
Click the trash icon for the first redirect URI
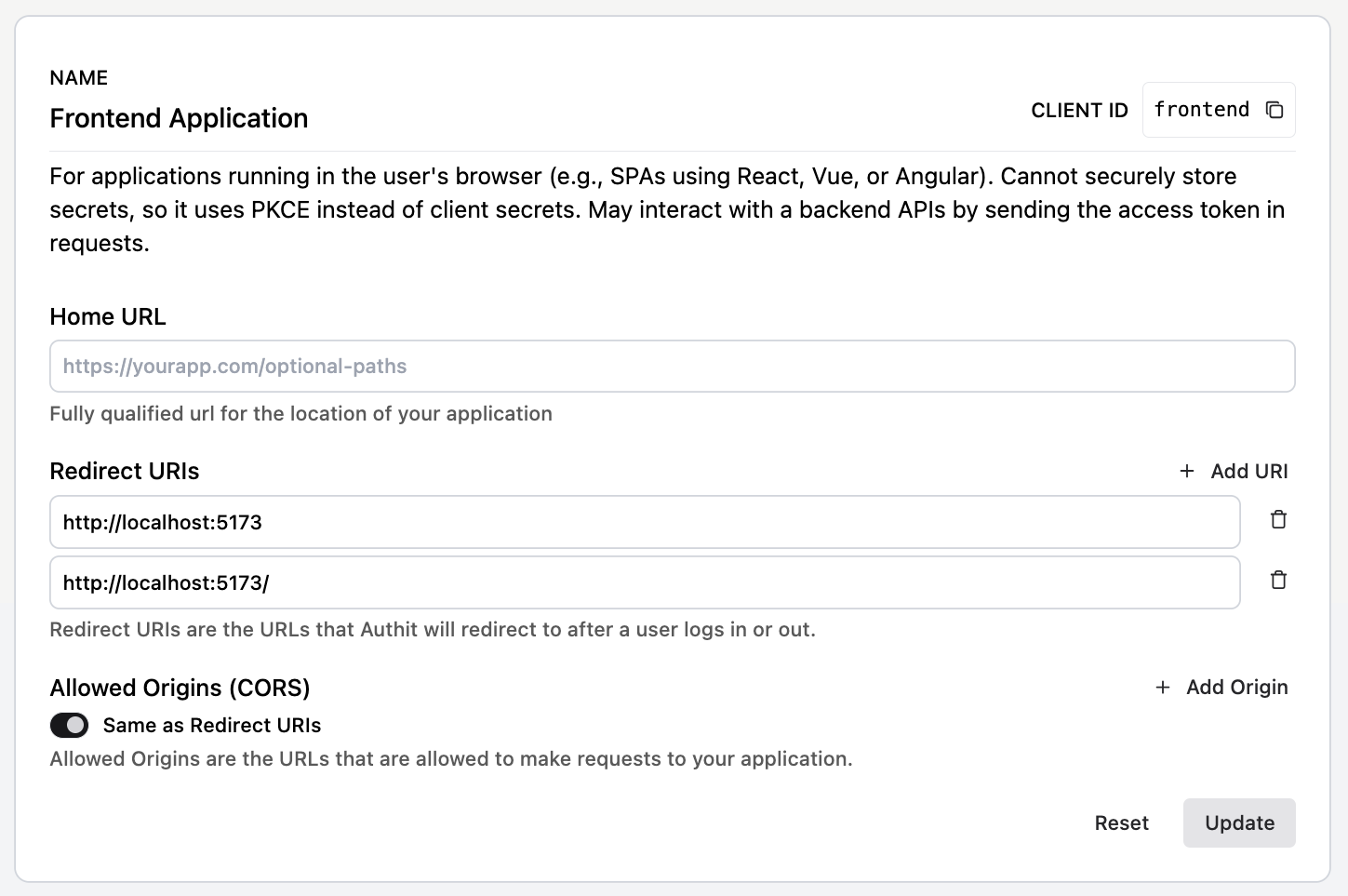(x=1278, y=518)
